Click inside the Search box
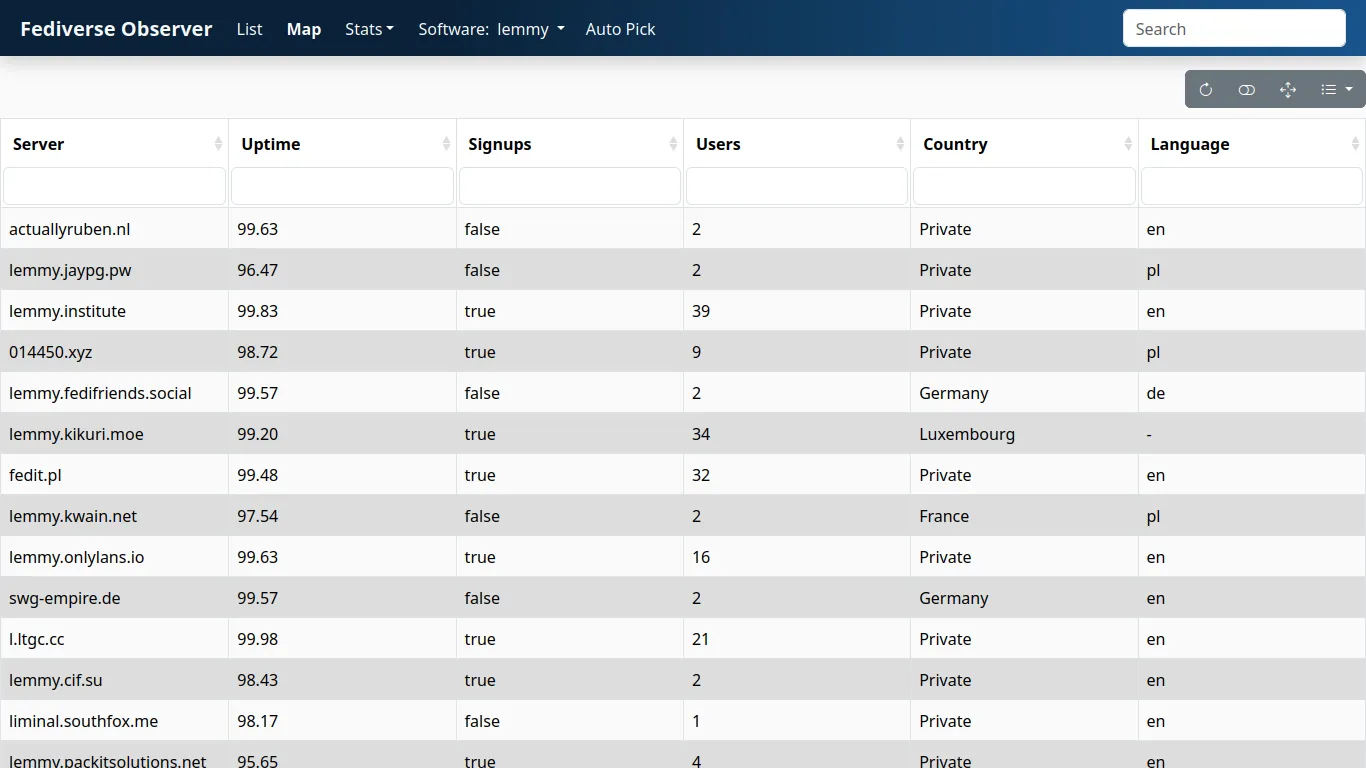1366x768 pixels. (x=1233, y=28)
